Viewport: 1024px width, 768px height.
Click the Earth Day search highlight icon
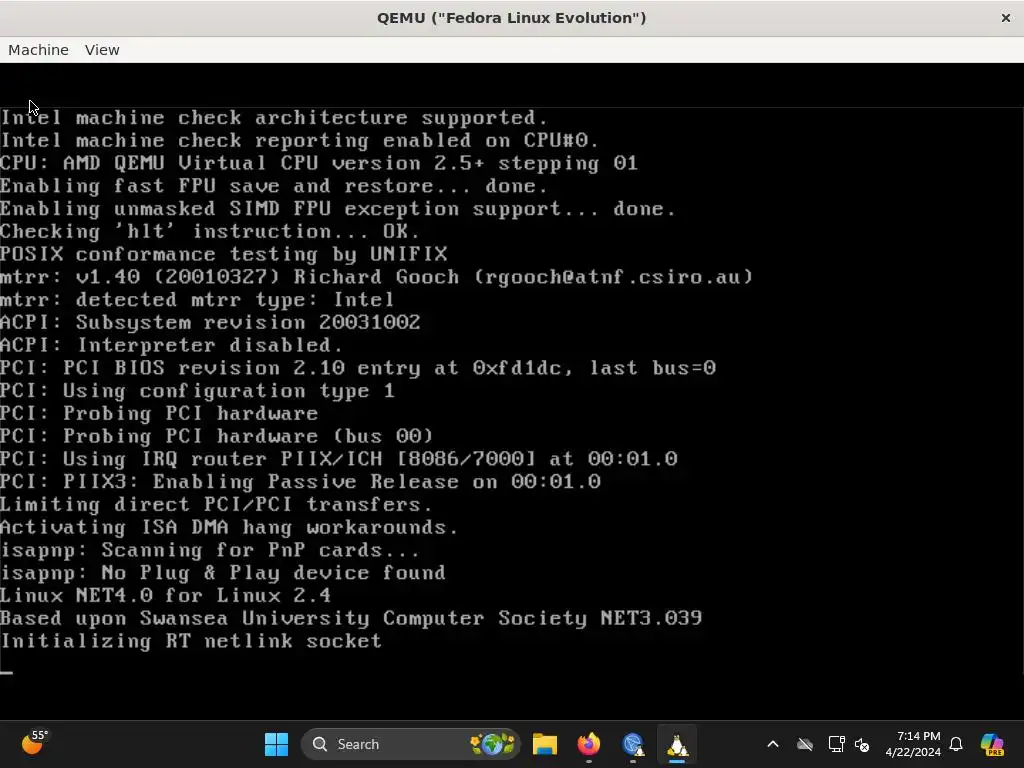click(x=492, y=744)
